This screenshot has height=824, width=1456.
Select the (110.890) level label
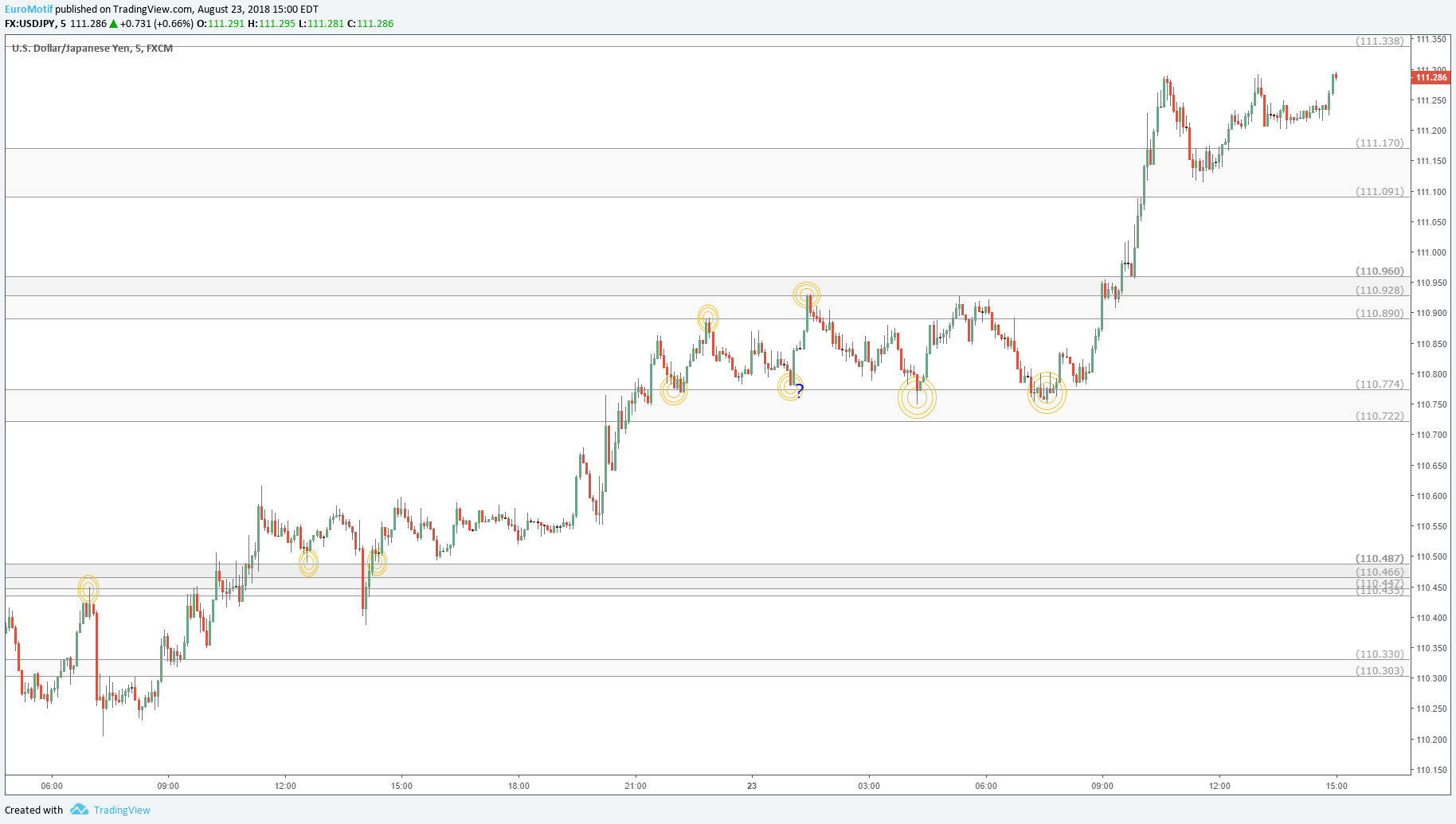coord(1380,314)
